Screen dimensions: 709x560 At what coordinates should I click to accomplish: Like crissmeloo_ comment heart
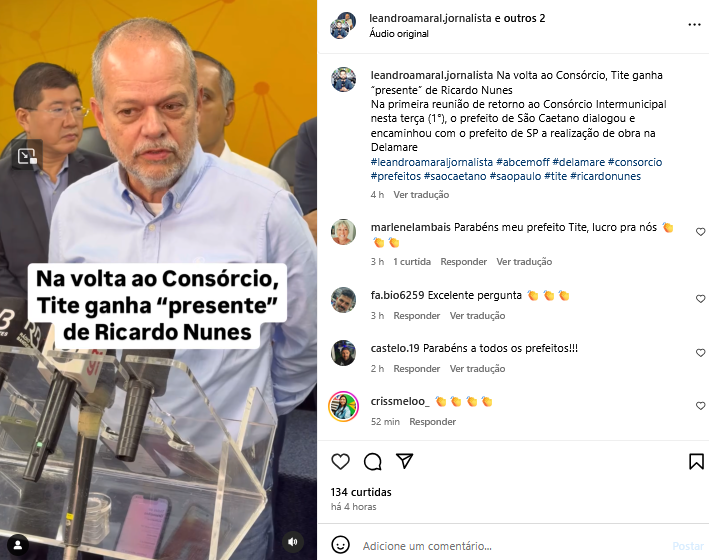tap(700, 406)
